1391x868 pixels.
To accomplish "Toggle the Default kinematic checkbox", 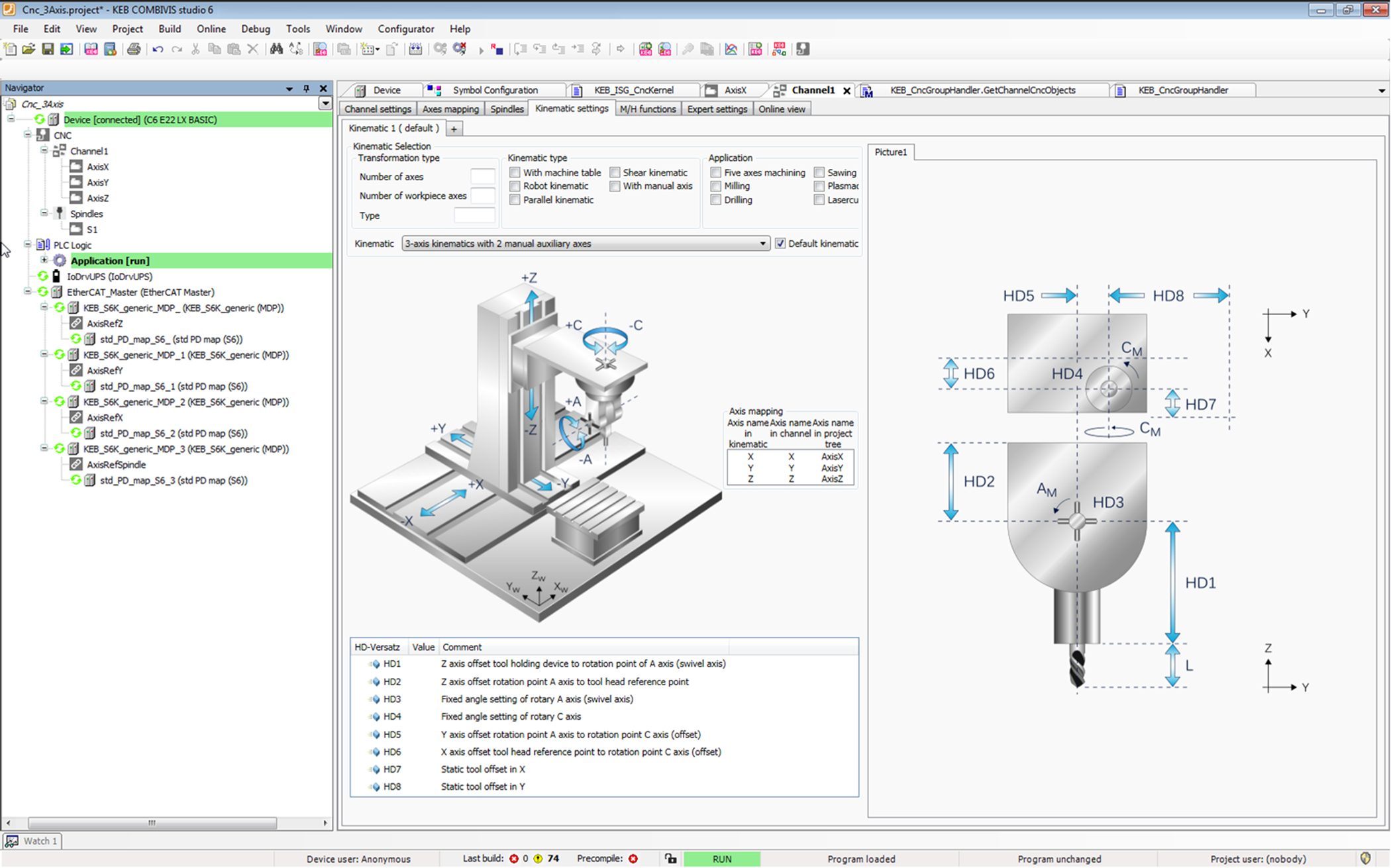I will [x=780, y=244].
